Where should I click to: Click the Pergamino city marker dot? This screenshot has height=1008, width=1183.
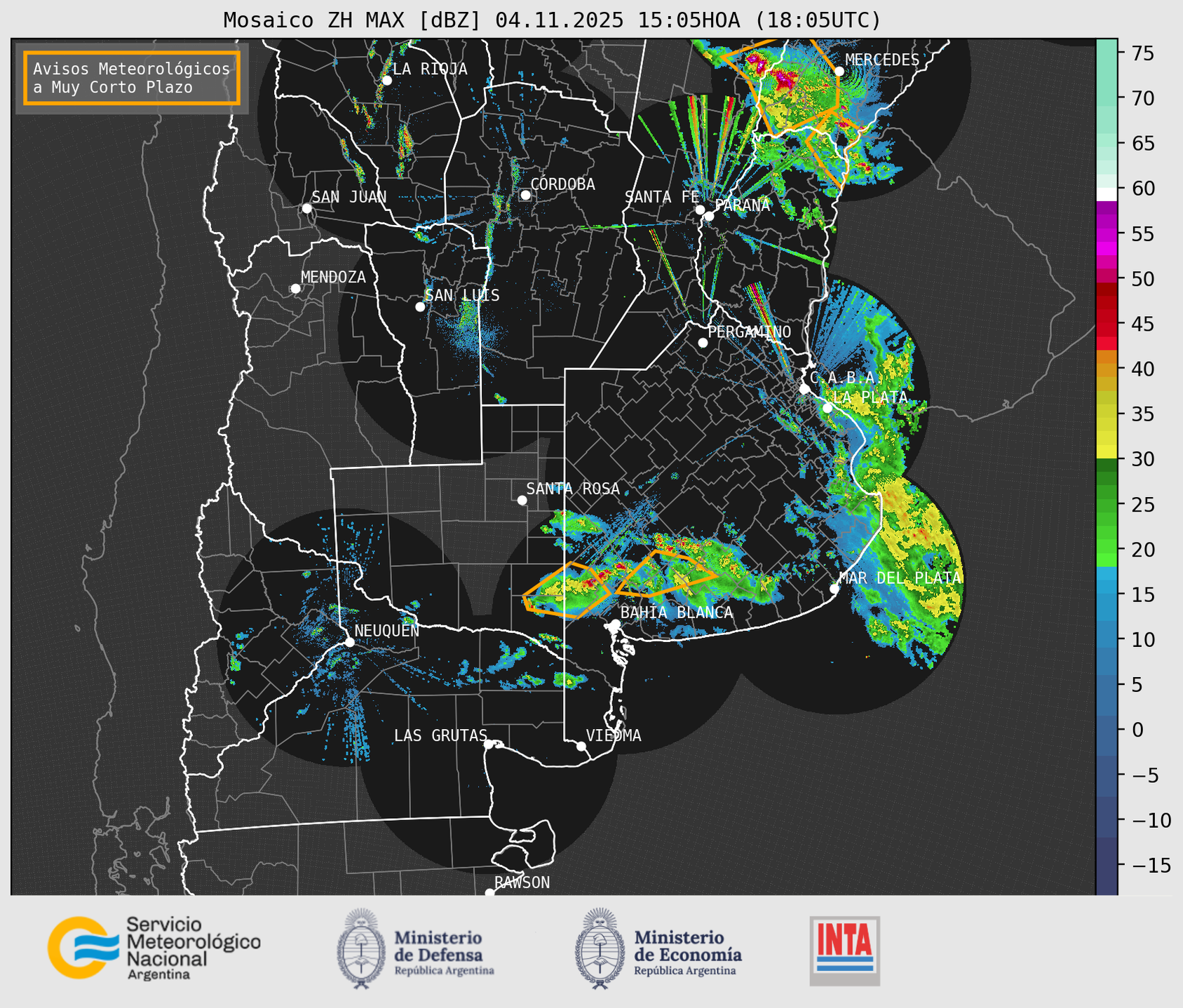click(x=703, y=343)
